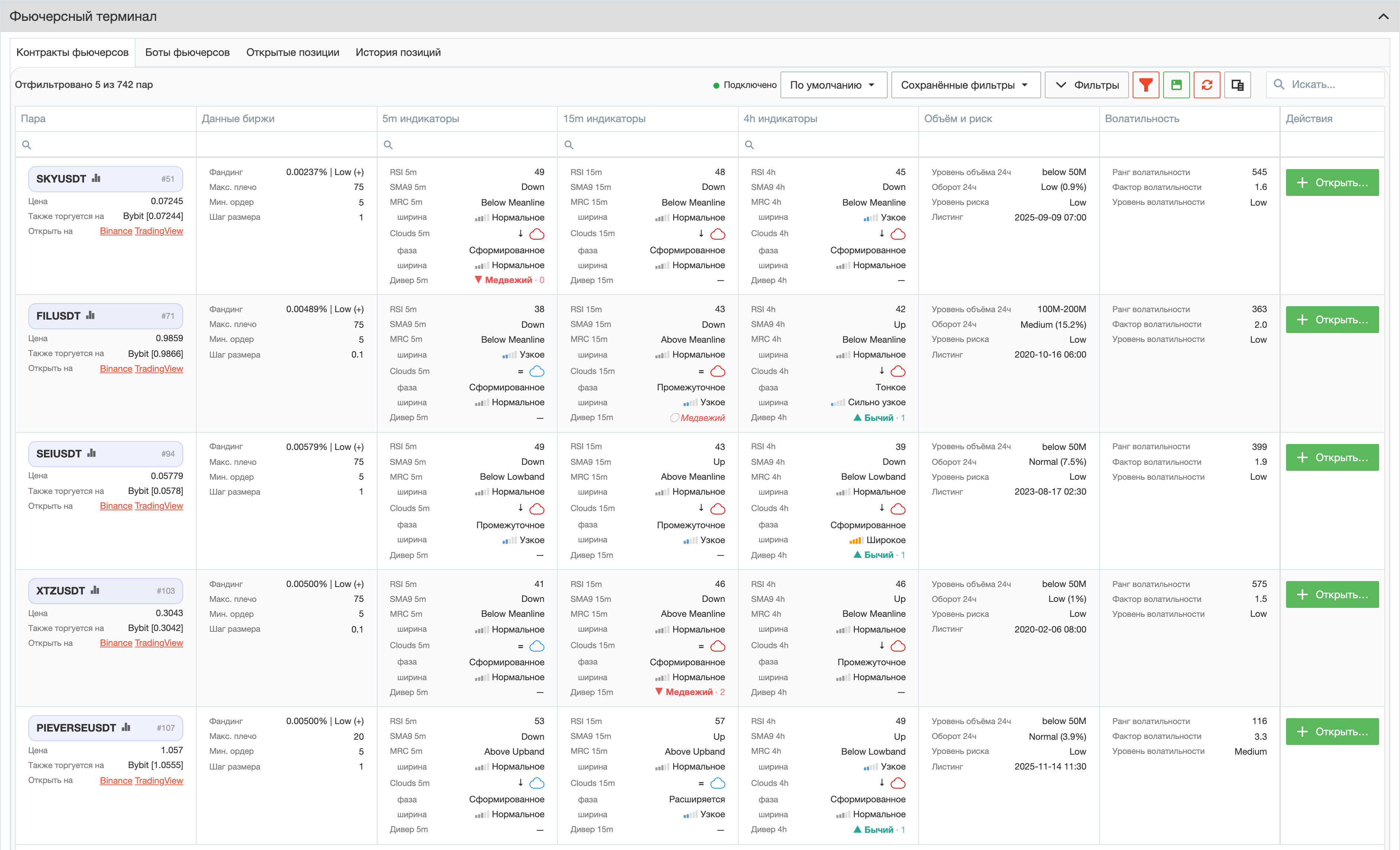
Task: Click Открыть button for PIEVERSEUSDT
Action: tap(1332, 731)
